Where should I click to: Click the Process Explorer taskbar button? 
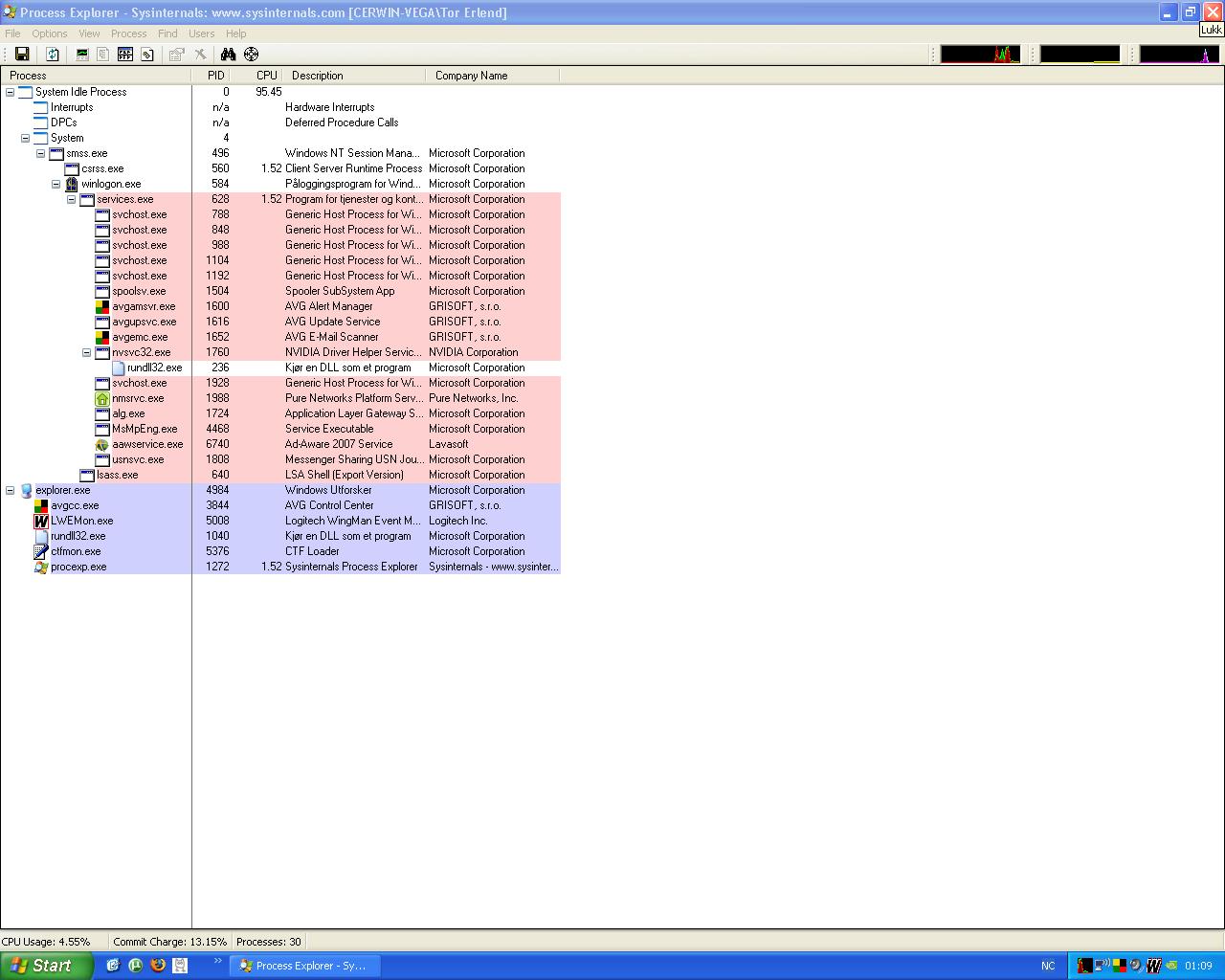(x=305, y=966)
